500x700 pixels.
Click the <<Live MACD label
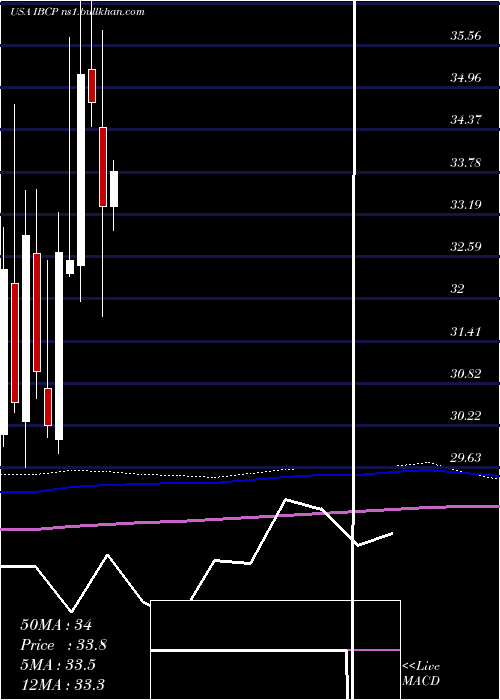[421, 674]
